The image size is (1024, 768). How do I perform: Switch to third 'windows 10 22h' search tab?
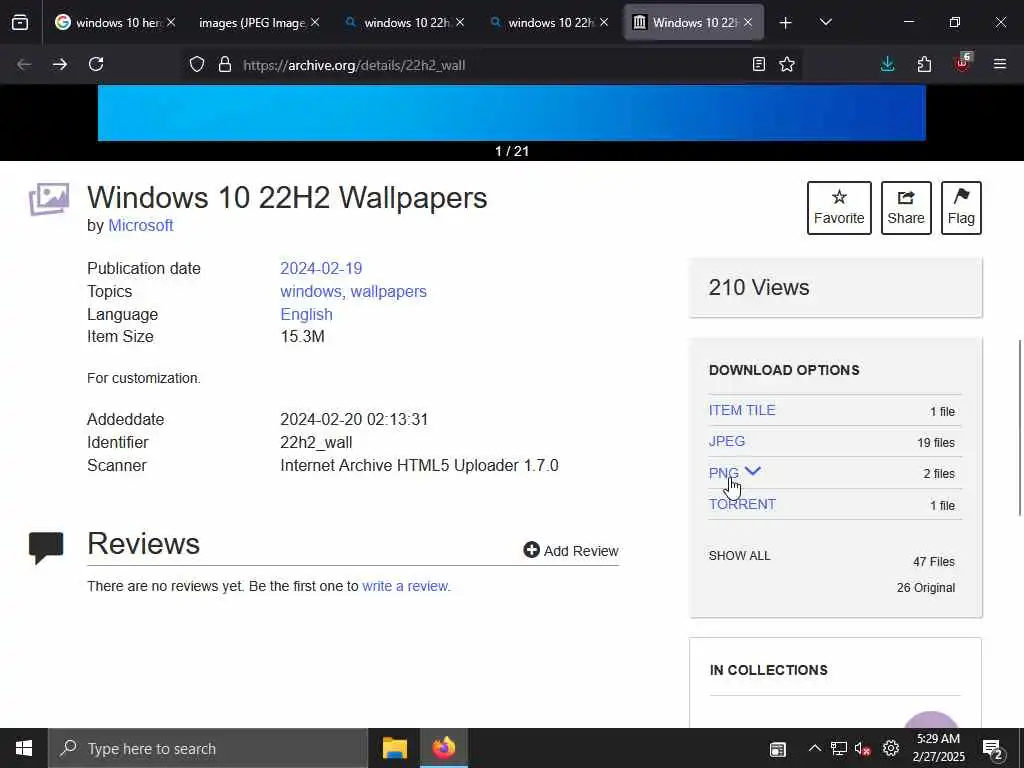550,23
